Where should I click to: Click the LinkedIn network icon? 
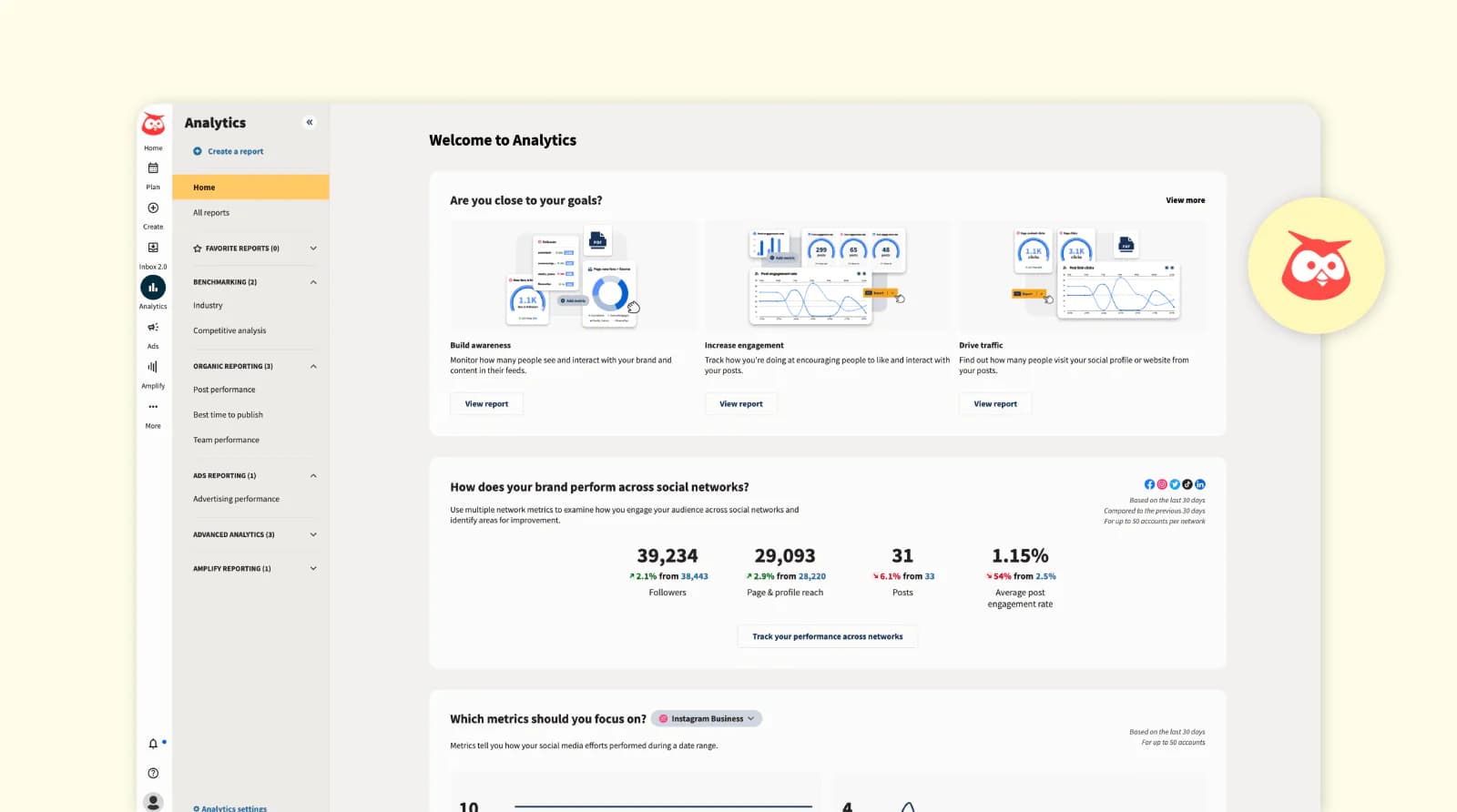point(1200,484)
